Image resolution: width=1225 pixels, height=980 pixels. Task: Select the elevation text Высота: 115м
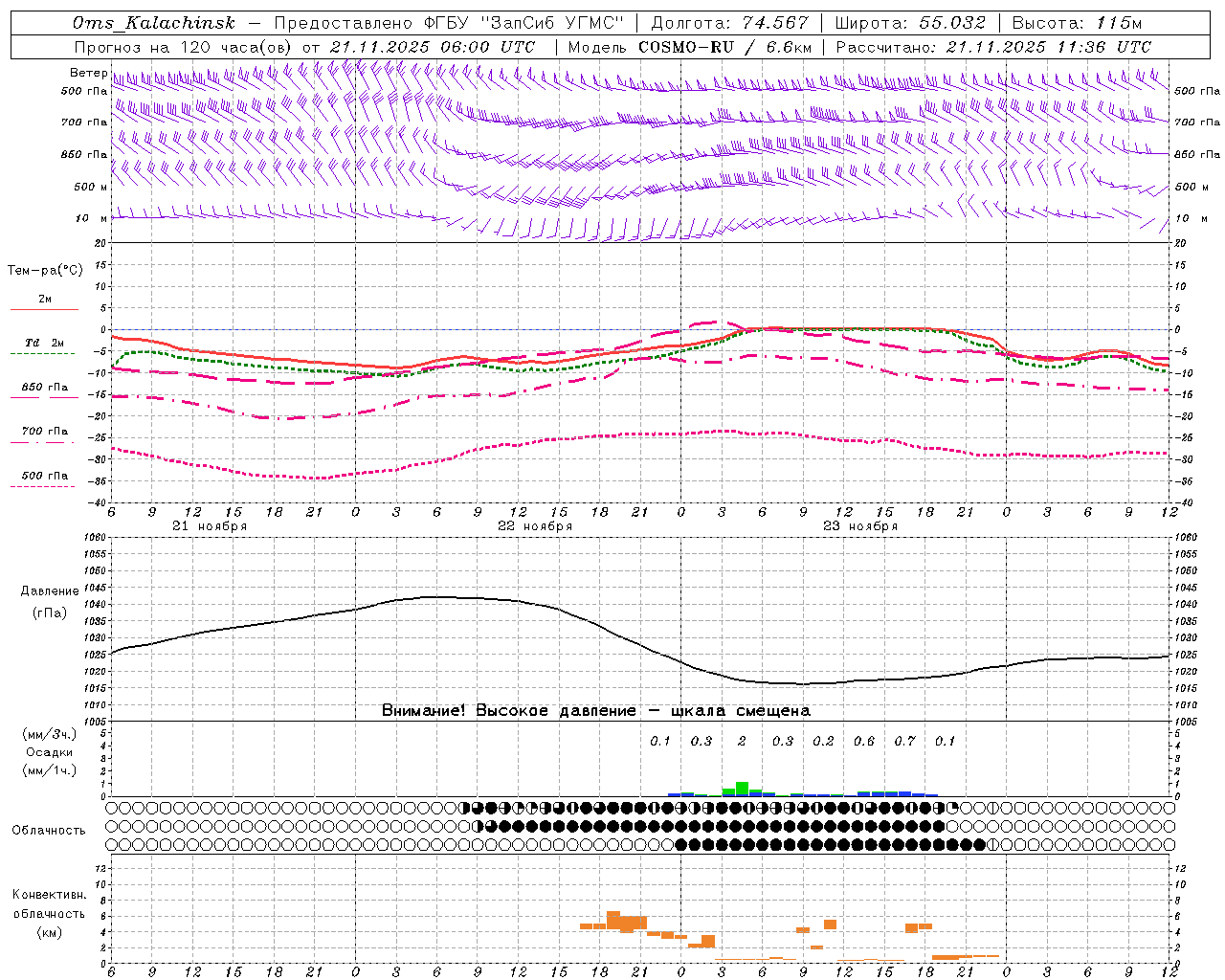coord(1077,23)
